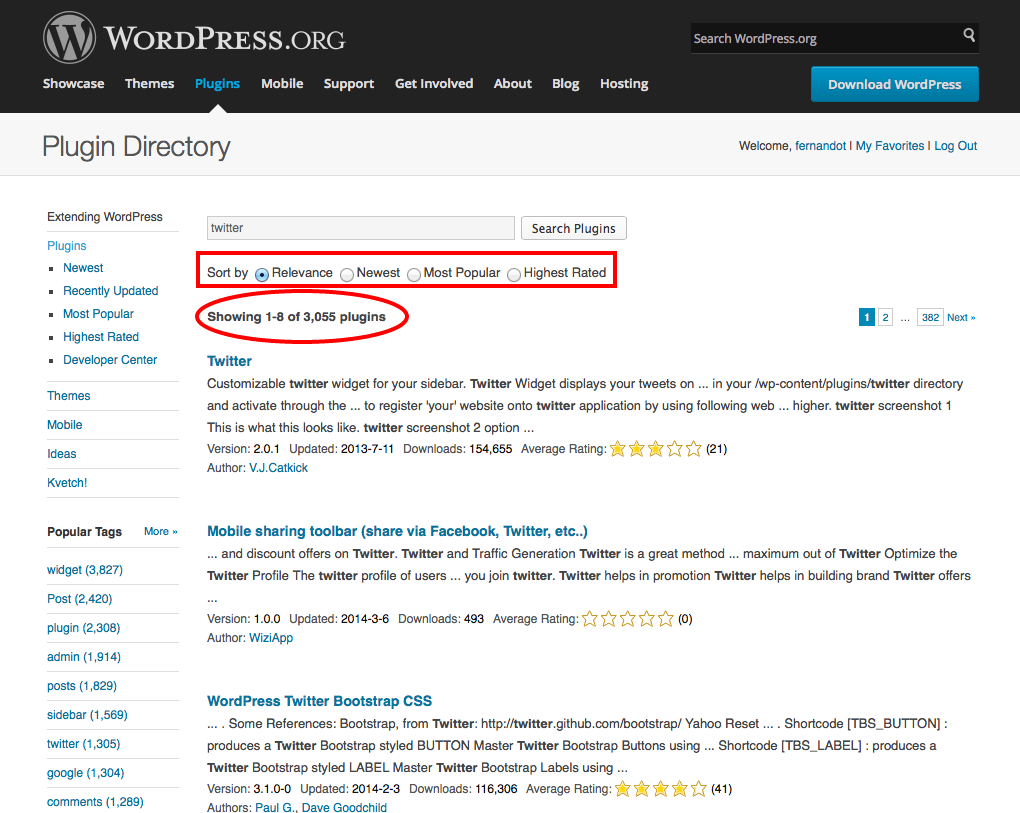Open the Showcase menu item

click(74, 83)
